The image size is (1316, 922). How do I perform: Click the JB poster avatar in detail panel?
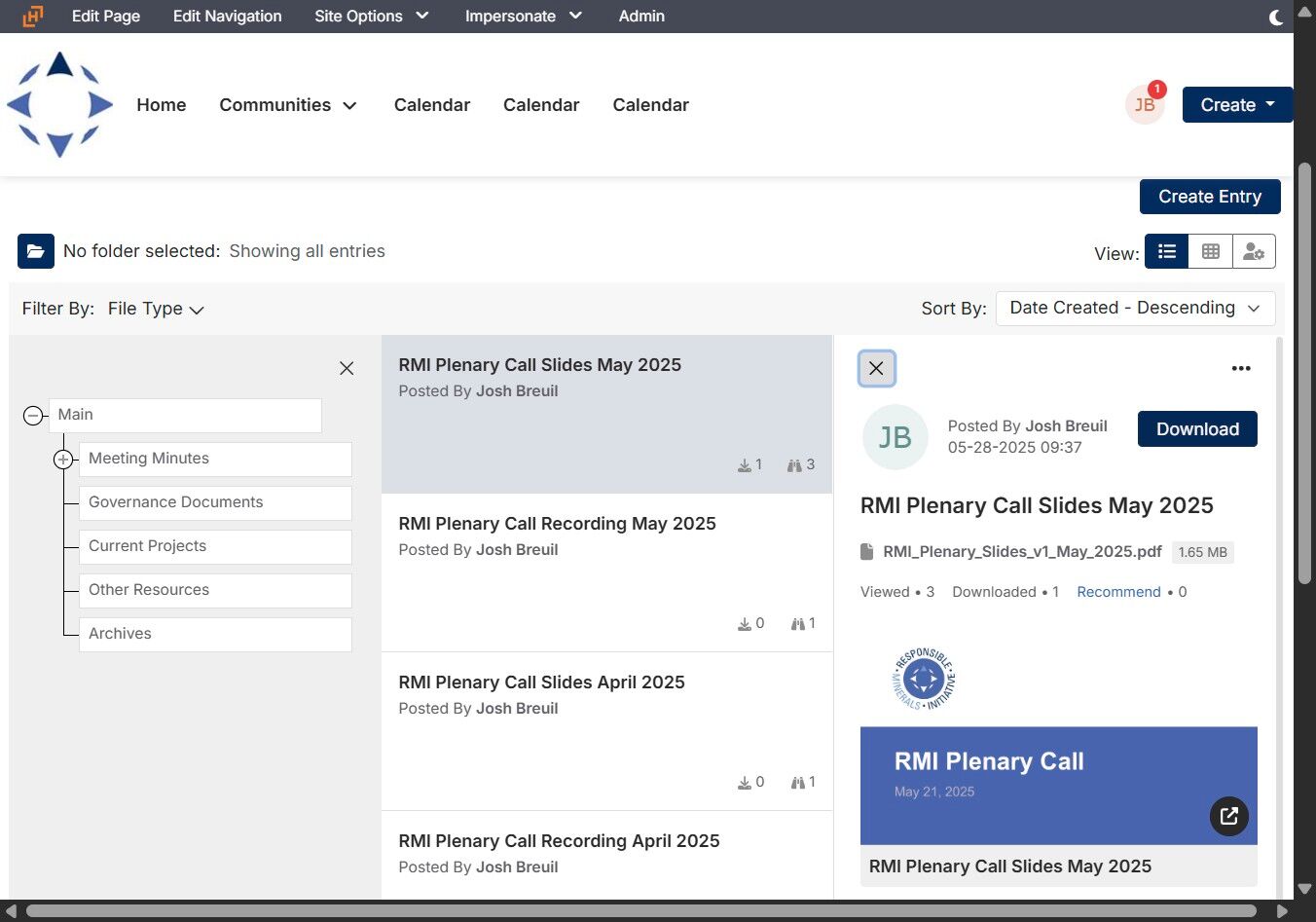coord(896,437)
